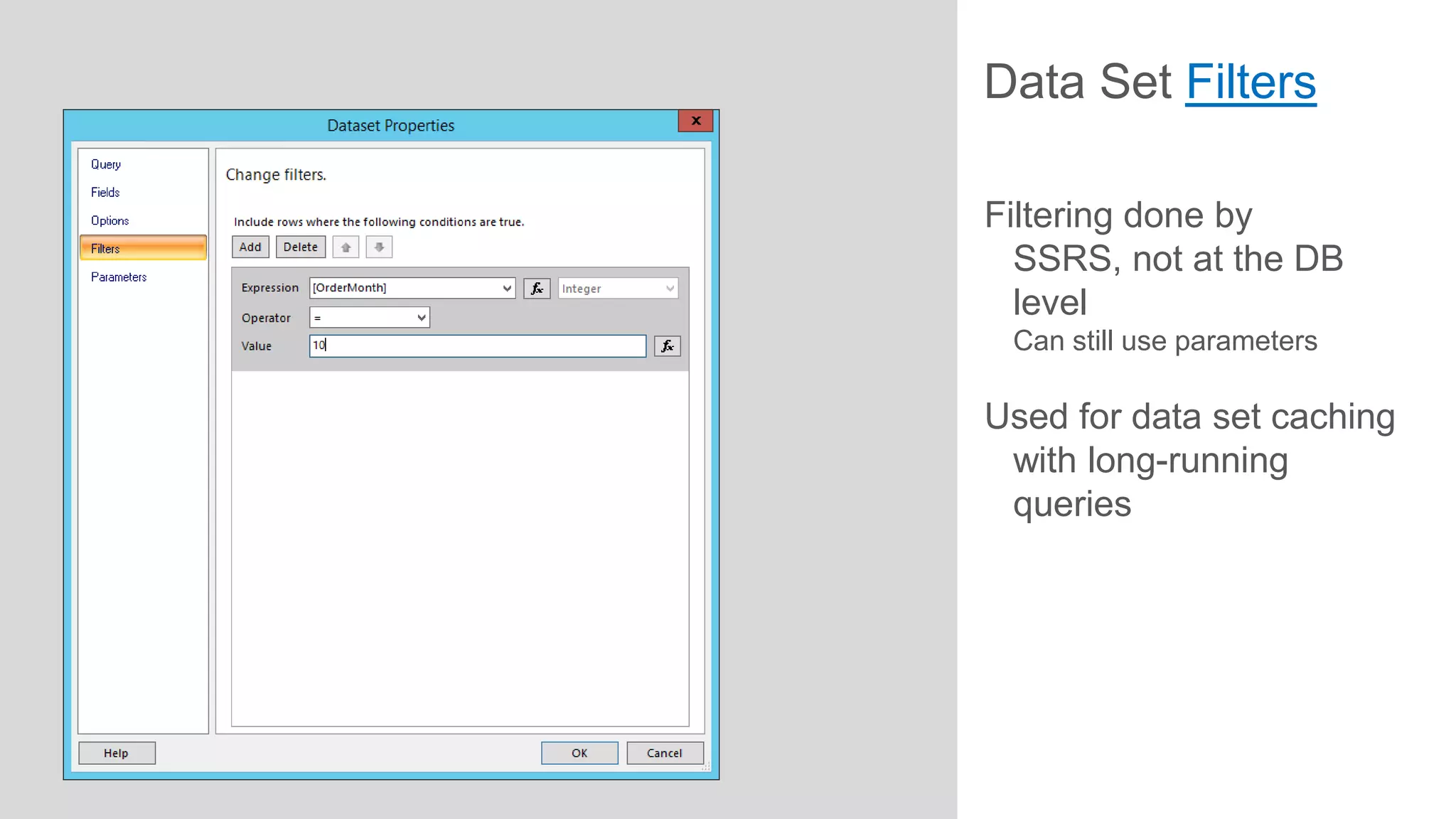Viewport: 1456px width, 819px height.
Task: Click the 'Include rows where...' instruction text
Action: 379,222
